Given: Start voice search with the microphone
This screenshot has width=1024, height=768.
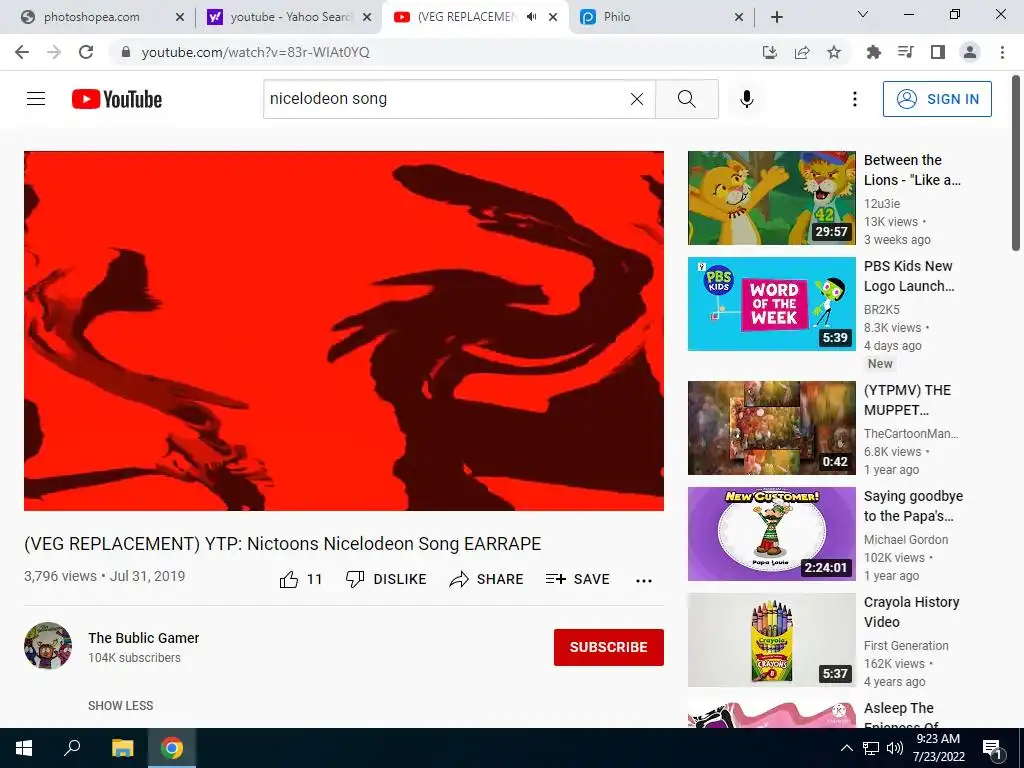Looking at the screenshot, I should tap(747, 99).
